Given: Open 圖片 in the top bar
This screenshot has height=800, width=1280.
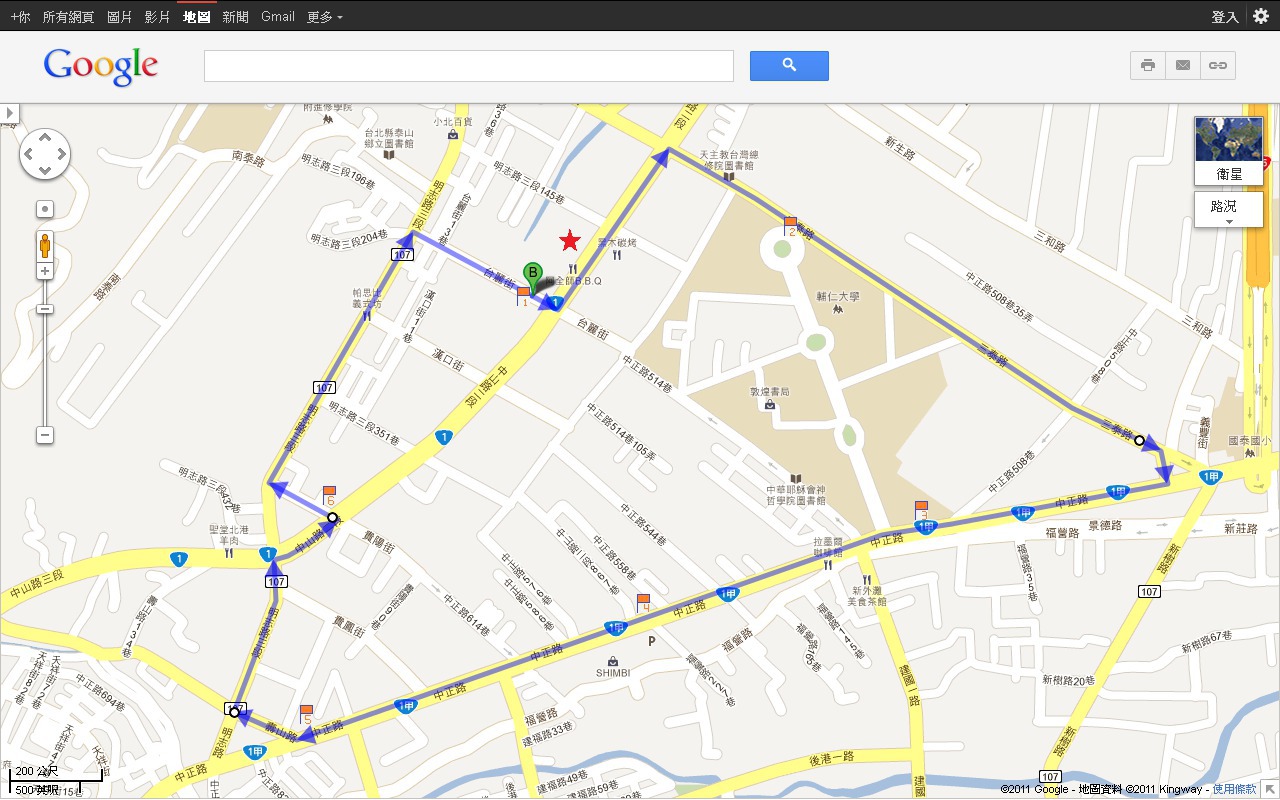Looking at the screenshot, I should (x=119, y=16).
